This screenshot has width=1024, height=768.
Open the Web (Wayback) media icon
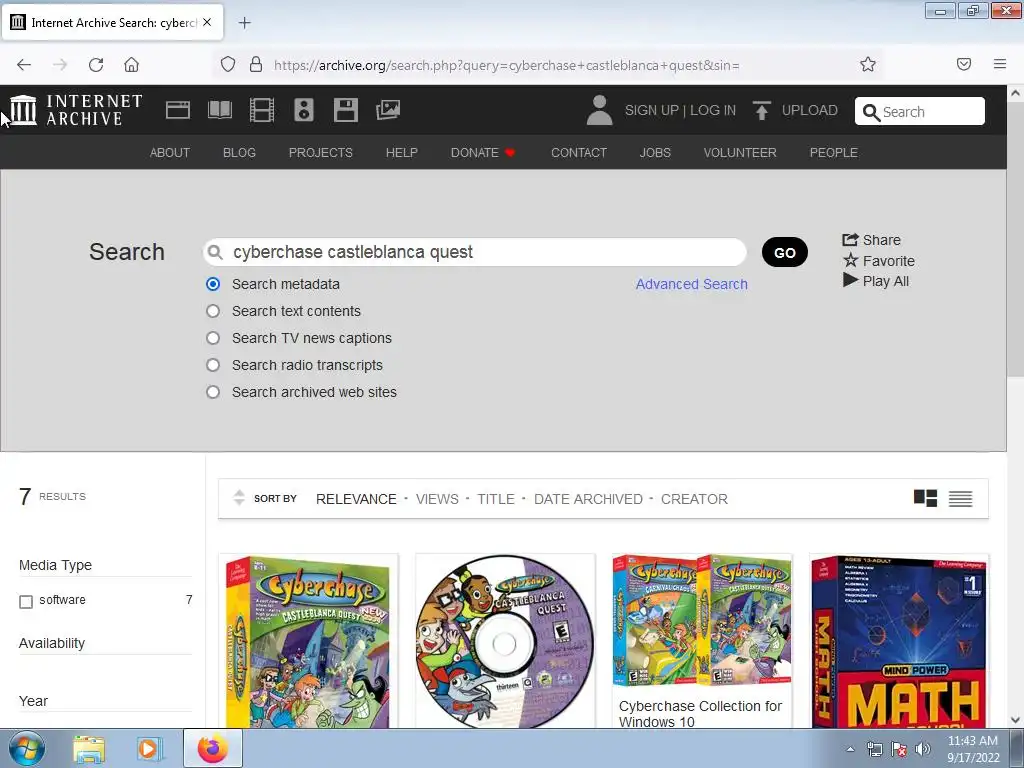click(178, 110)
